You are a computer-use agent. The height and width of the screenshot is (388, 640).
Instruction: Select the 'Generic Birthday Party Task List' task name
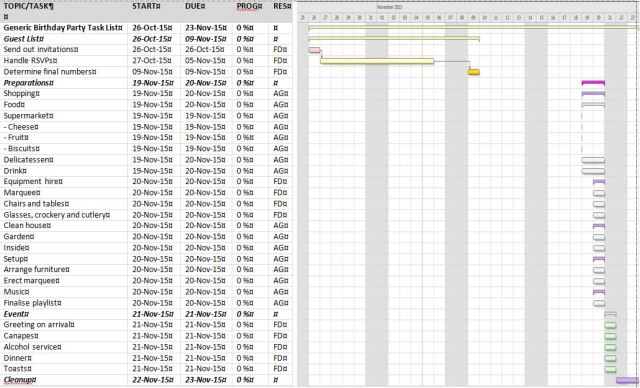point(63,28)
